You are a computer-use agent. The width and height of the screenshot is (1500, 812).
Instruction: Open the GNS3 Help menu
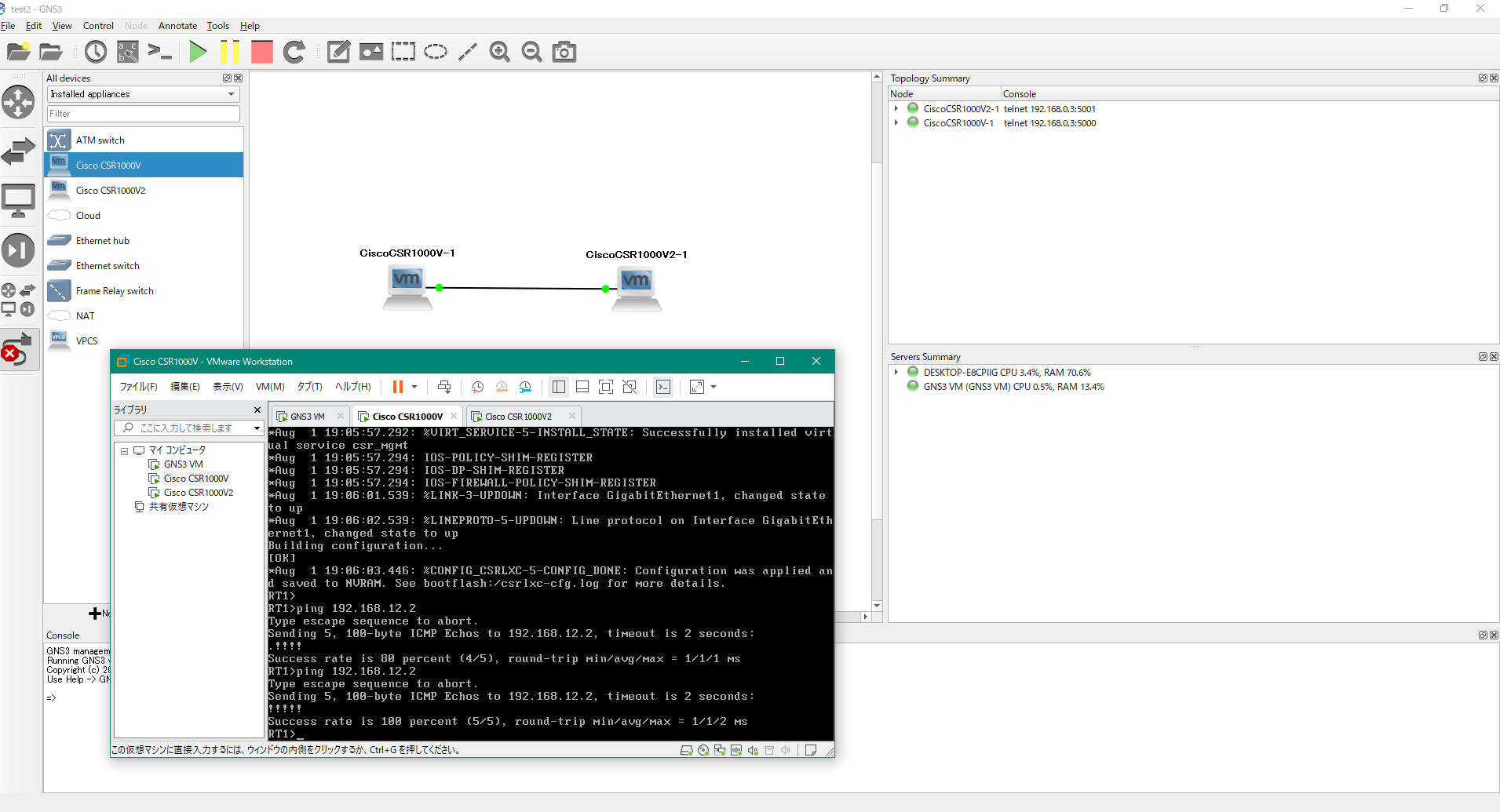pos(250,26)
